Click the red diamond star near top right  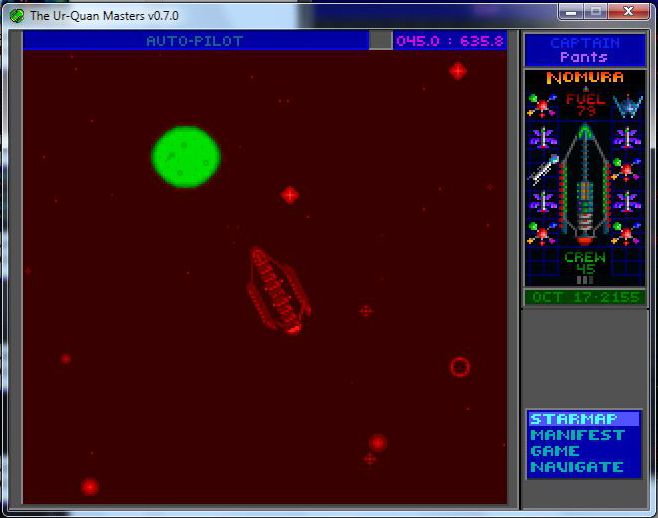point(458,71)
